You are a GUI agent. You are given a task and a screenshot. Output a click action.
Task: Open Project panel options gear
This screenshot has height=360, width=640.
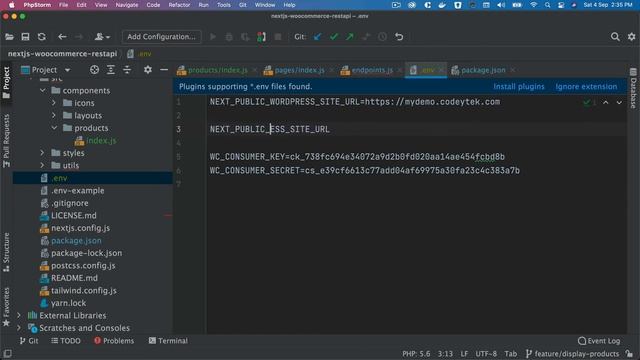[x=148, y=70]
